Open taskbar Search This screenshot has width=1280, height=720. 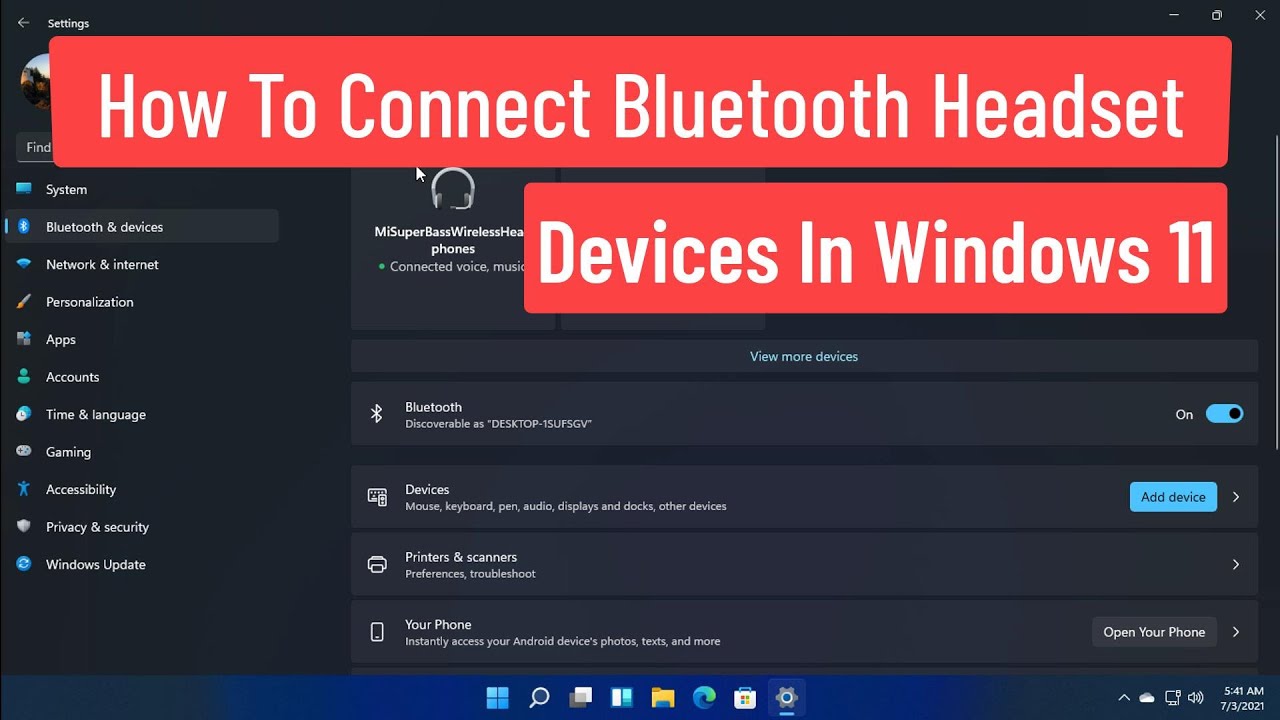(x=539, y=697)
